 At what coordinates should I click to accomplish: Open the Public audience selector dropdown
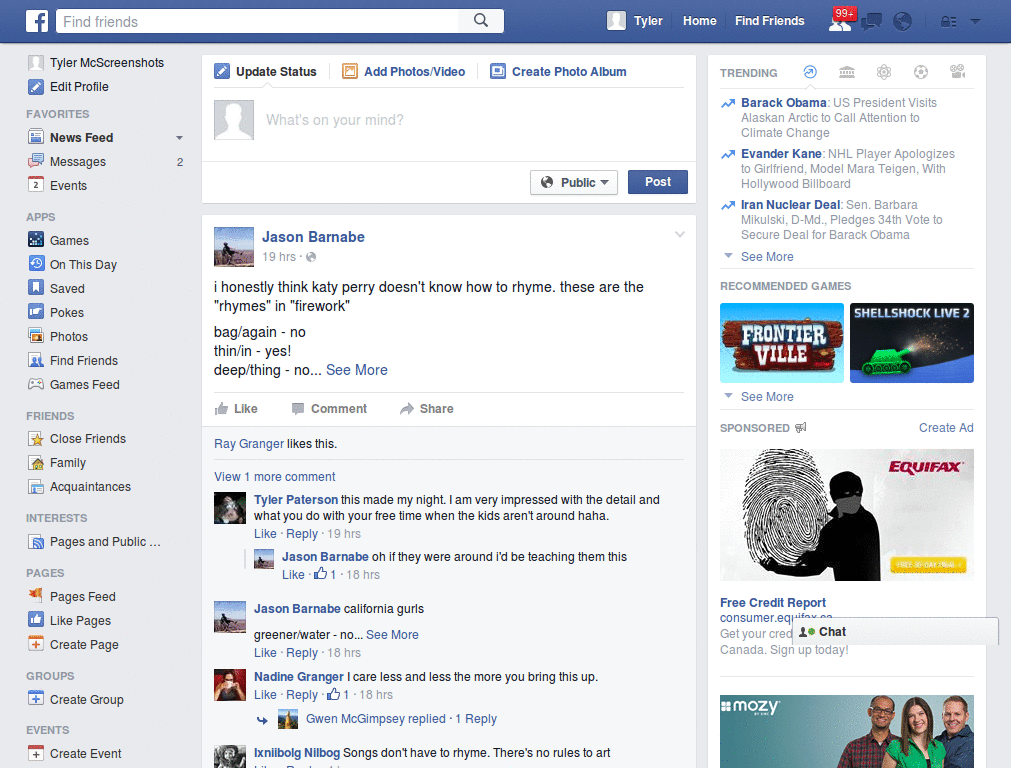tap(574, 182)
